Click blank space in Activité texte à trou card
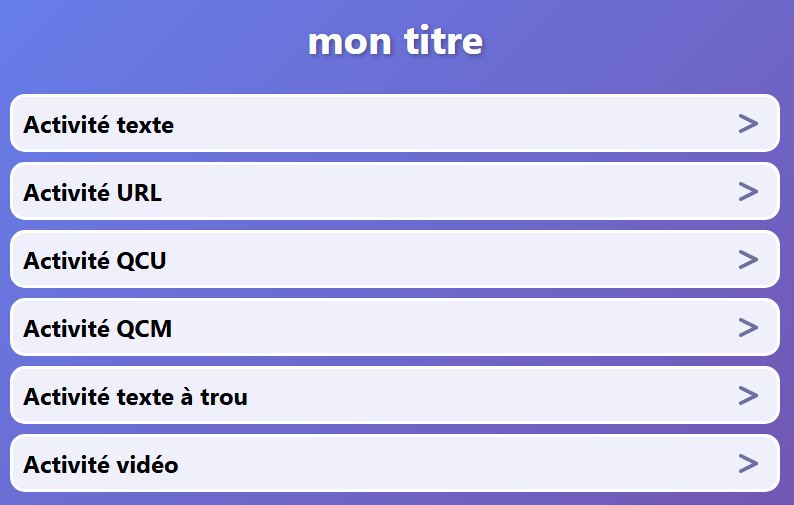The width and height of the screenshot is (794, 505). click(480, 396)
